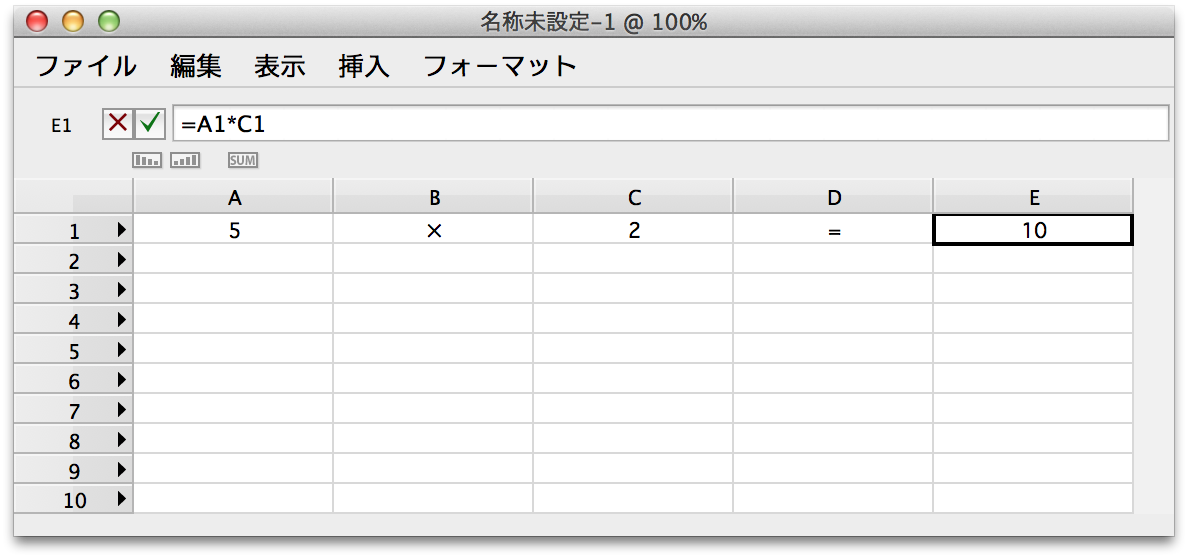Screen dimensions: 1188x558
Task: Select cell C1 containing 2
Action: 633,230
